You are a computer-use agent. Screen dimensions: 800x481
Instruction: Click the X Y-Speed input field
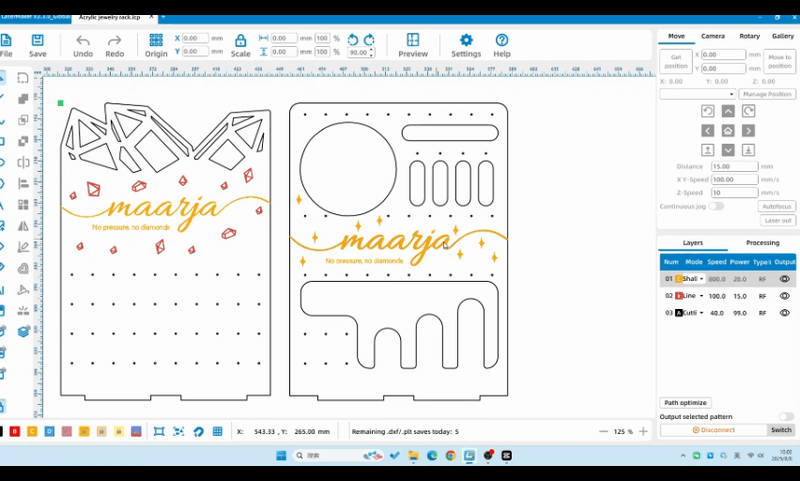pyautogui.click(x=735, y=180)
